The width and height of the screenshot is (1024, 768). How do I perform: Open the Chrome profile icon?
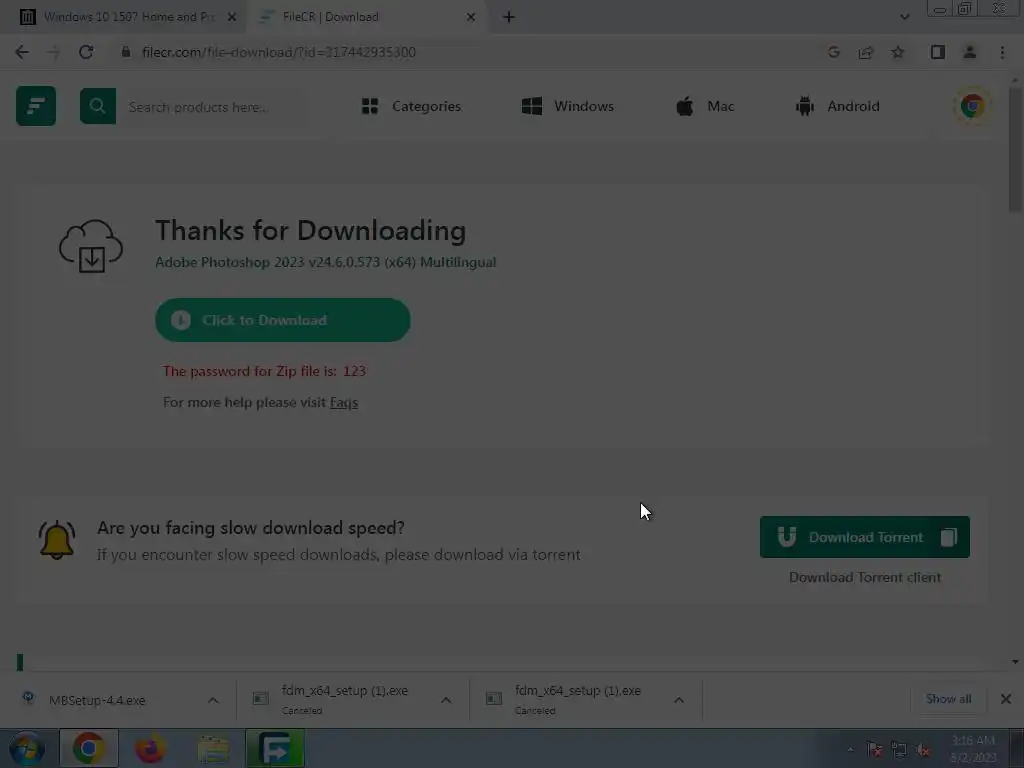point(970,52)
